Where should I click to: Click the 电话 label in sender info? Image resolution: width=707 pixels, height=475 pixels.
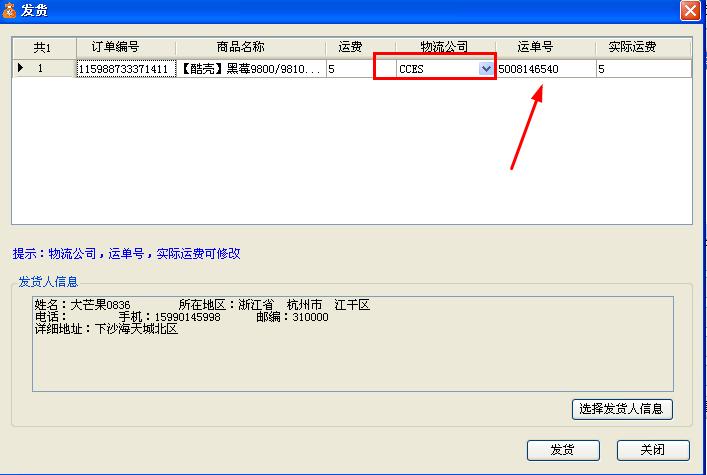point(51,317)
